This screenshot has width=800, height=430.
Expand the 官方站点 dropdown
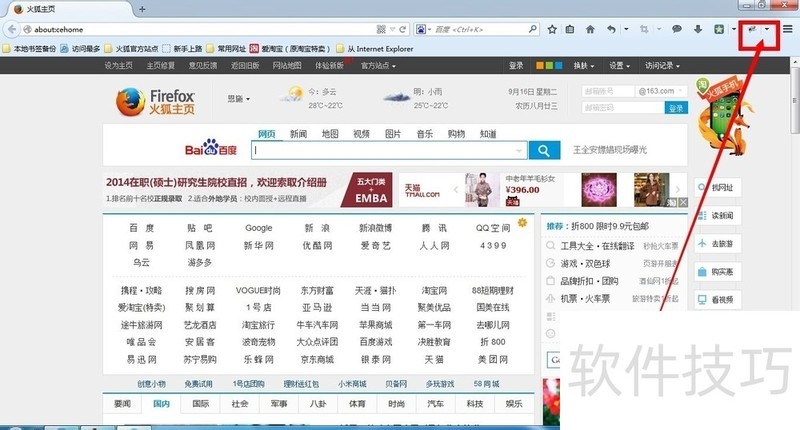point(378,65)
